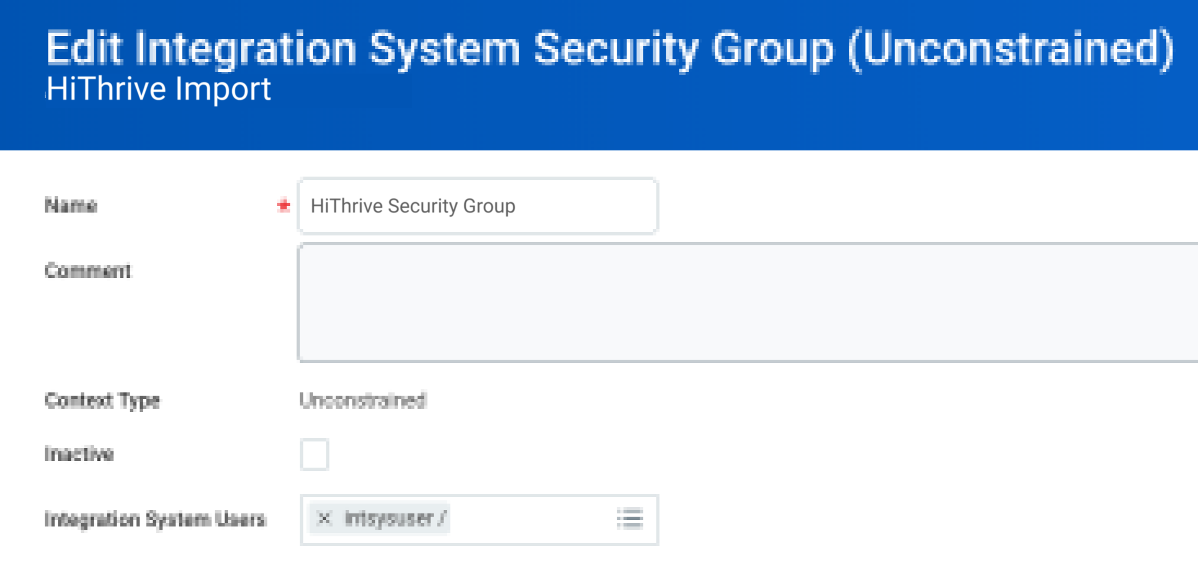Viewport: 1200px width, 570px height.
Task: Click the HiThrive Security Group text in Name
Action: (x=413, y=206)
